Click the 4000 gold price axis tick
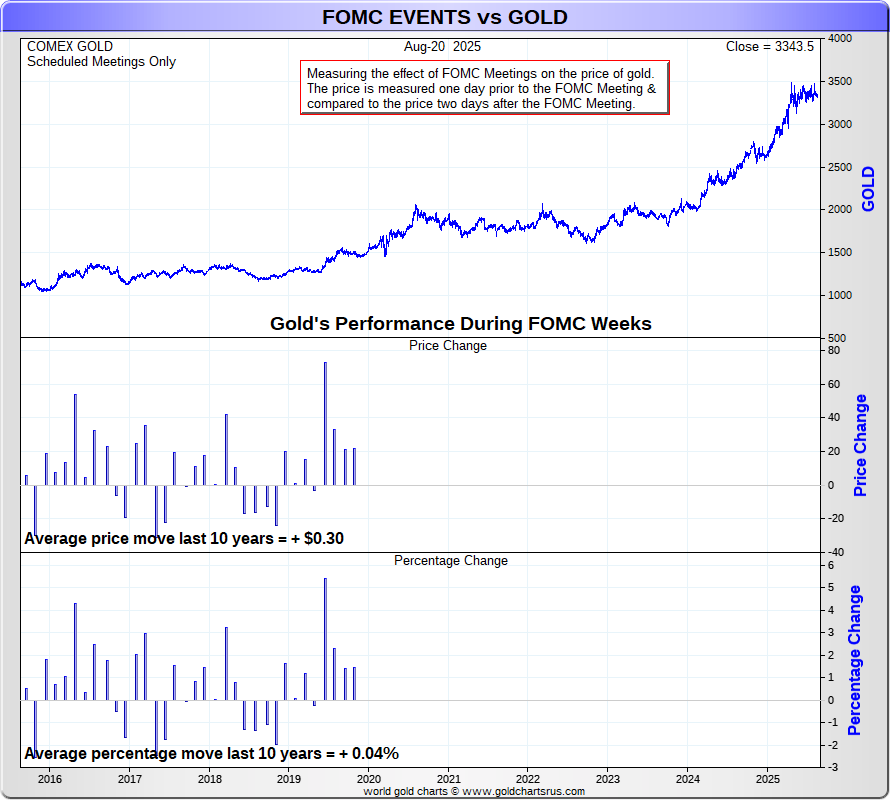The image size is (890, 800). [x=840, y=39]
